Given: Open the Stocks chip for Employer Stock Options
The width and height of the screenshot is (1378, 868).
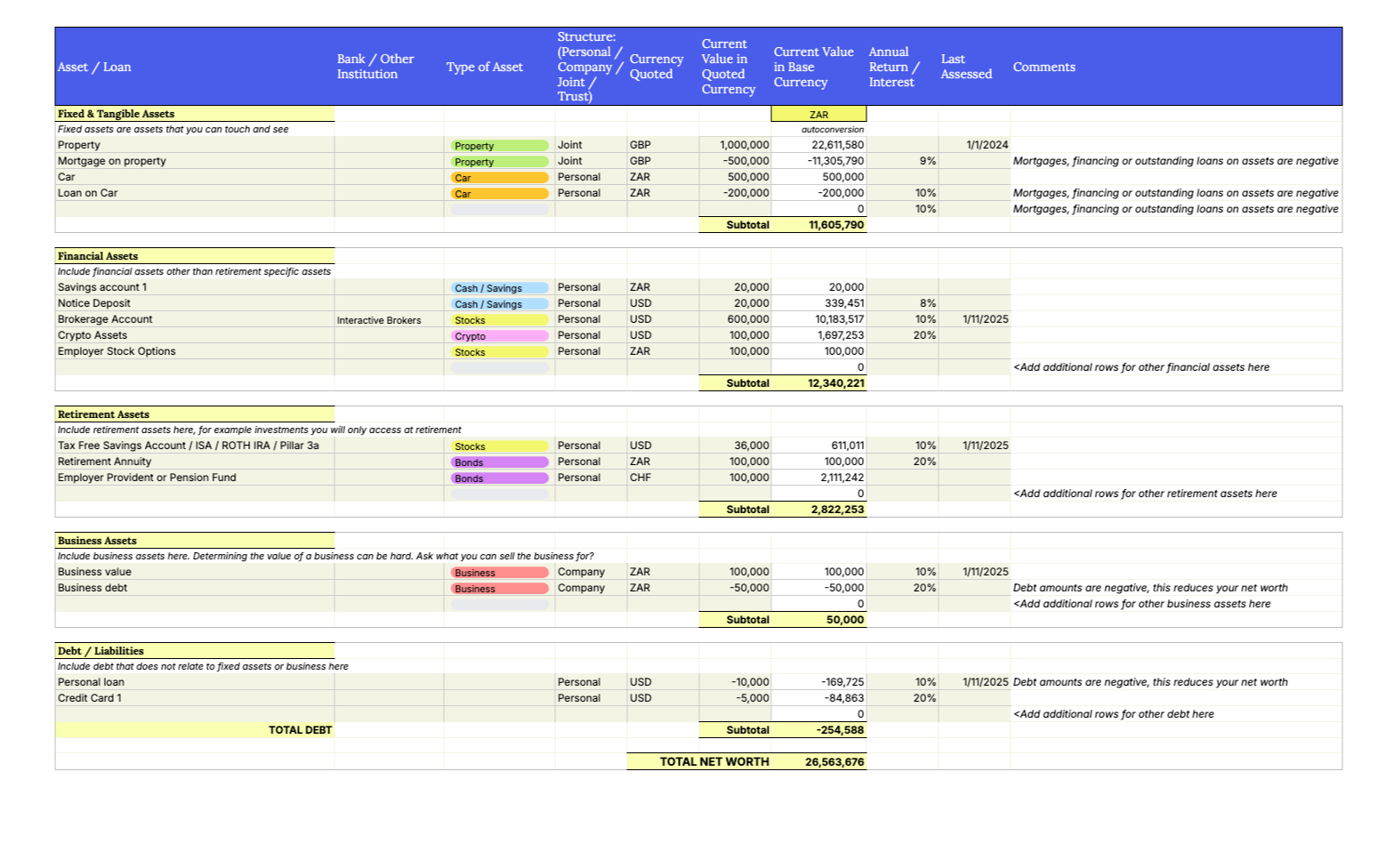Looking at the screenshot, I should pos(499,352).
